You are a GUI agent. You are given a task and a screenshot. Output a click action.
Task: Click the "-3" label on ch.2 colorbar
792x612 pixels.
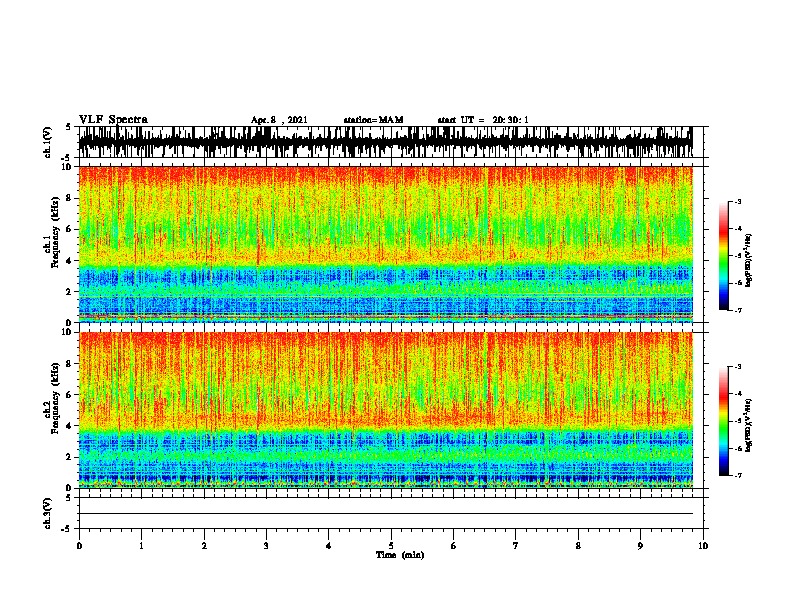click(x=738, y=367)
